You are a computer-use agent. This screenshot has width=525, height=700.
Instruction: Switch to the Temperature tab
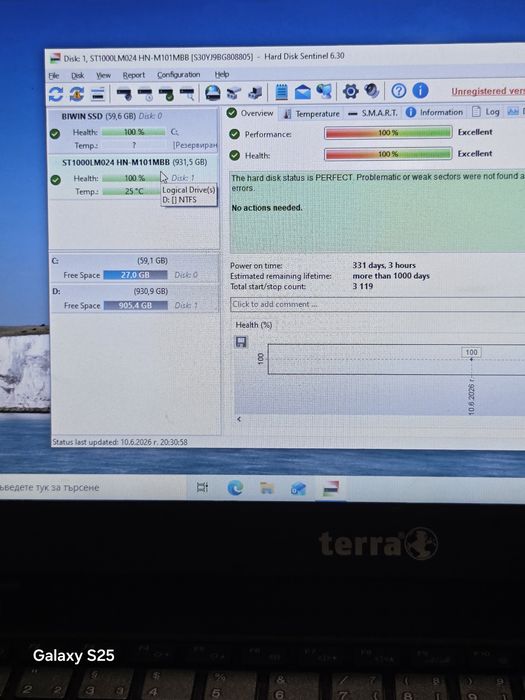(312, 114)
